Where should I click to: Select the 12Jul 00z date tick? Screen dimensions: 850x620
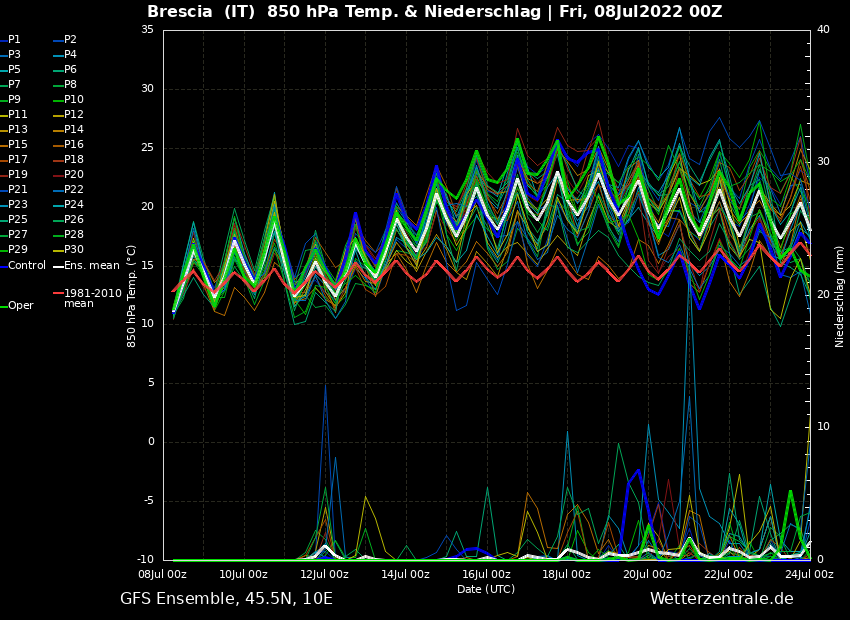(324, 575)
